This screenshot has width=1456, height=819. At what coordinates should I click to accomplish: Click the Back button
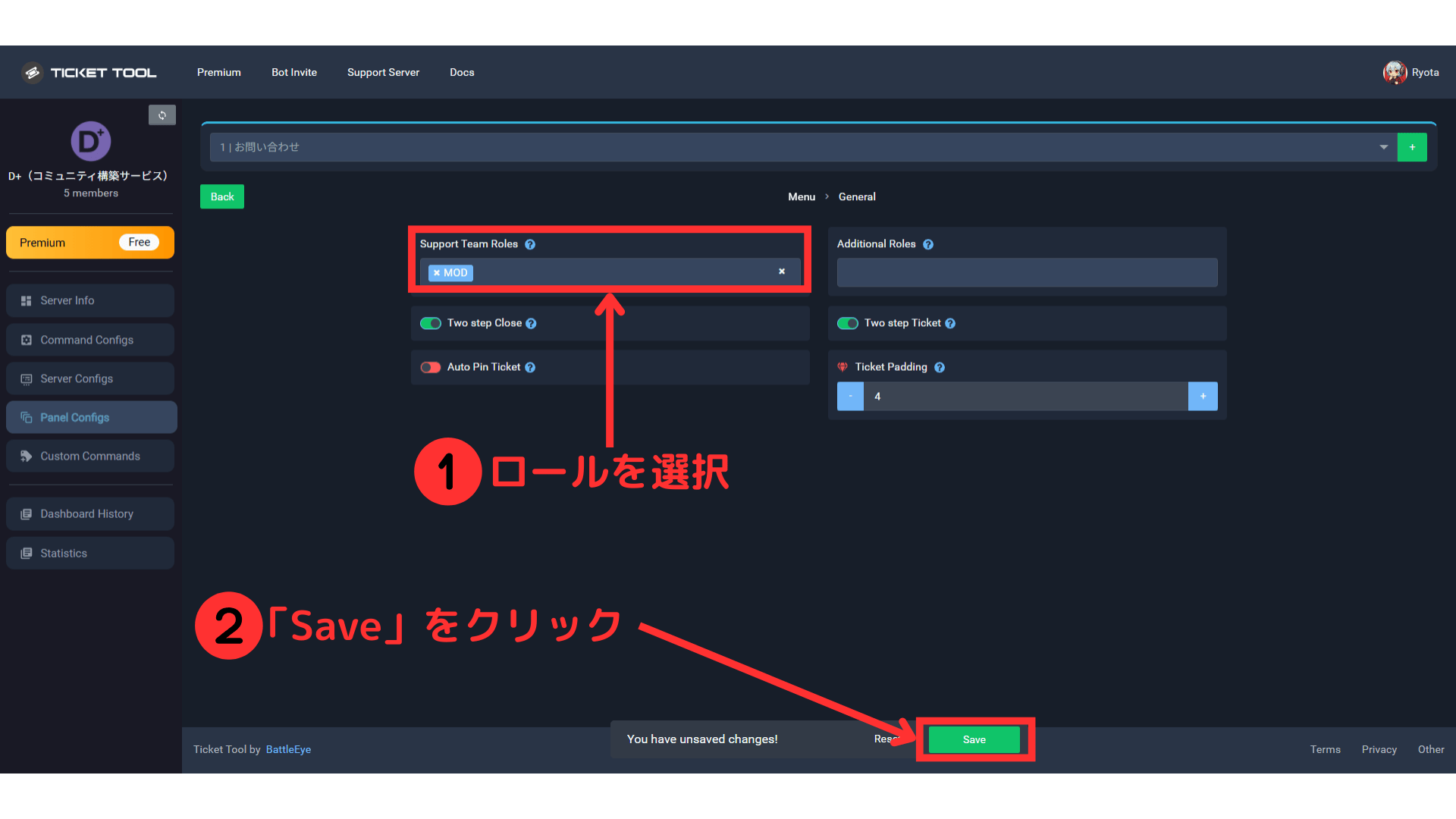click(x=221, y=196)
